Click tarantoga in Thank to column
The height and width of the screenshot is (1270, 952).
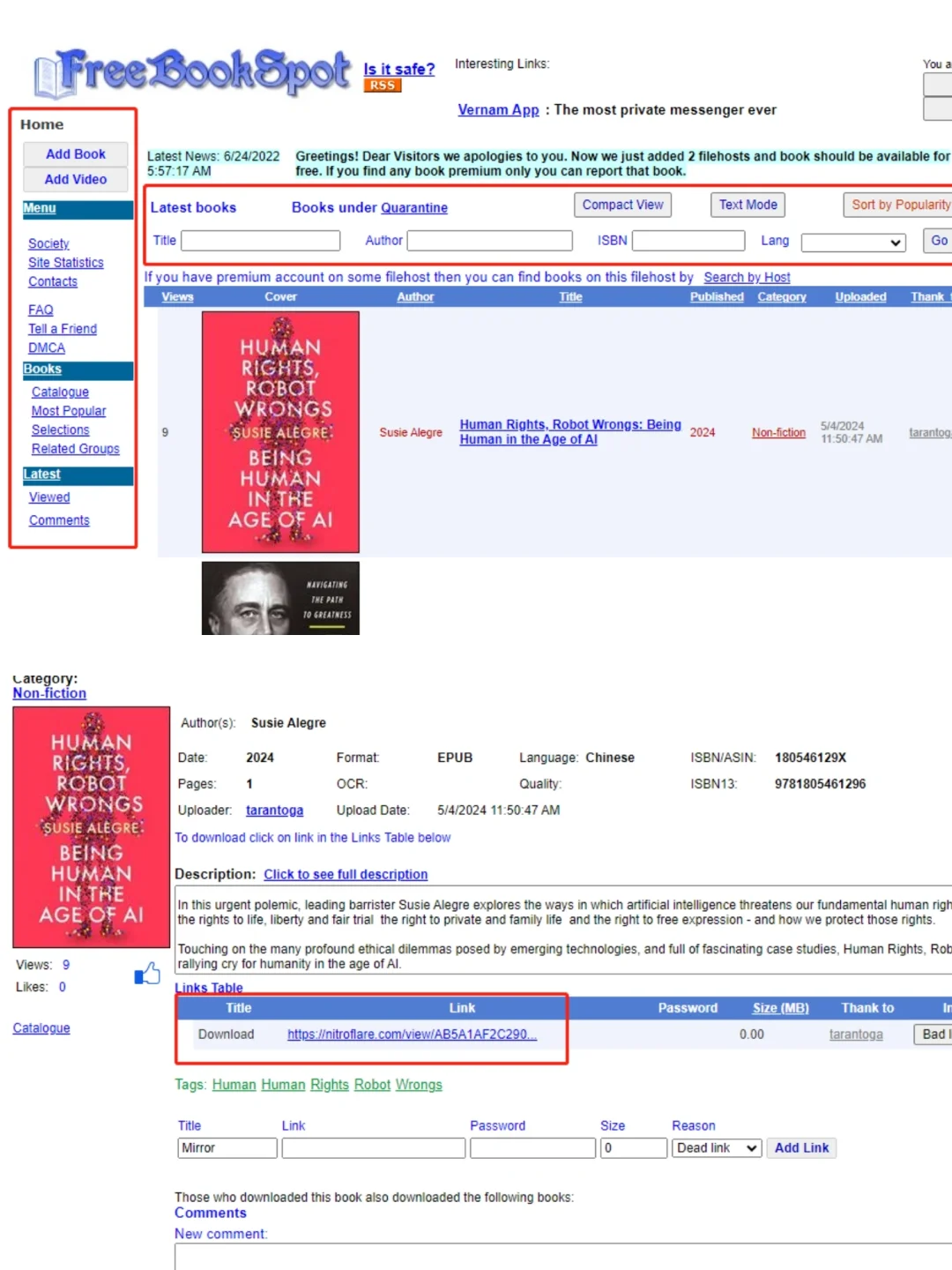pos(856,1035)
